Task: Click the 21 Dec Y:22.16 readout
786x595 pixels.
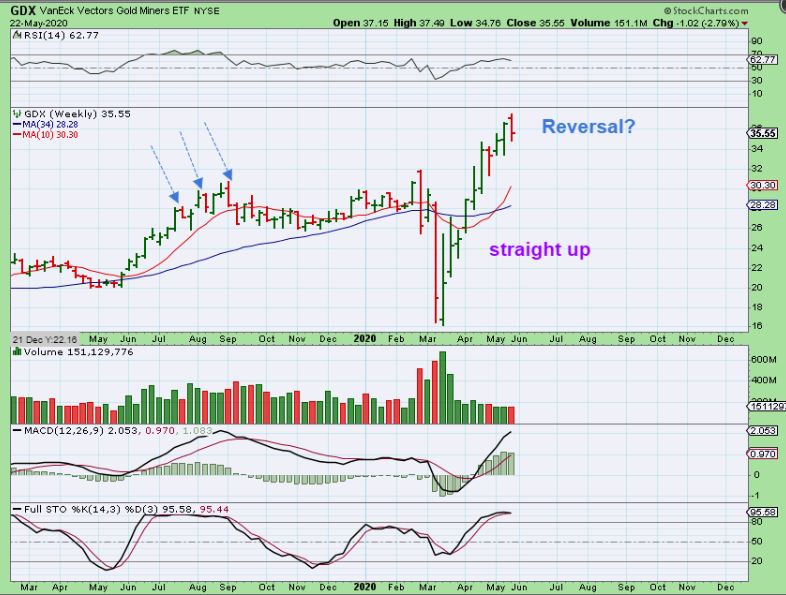Action: 45,339
